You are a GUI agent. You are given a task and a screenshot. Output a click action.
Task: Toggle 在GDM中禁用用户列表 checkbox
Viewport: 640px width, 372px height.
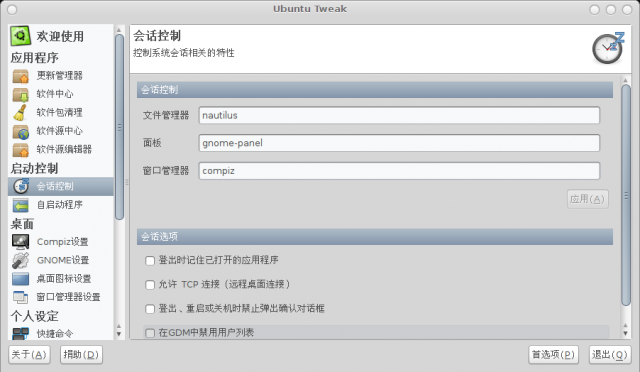[150, 333]
